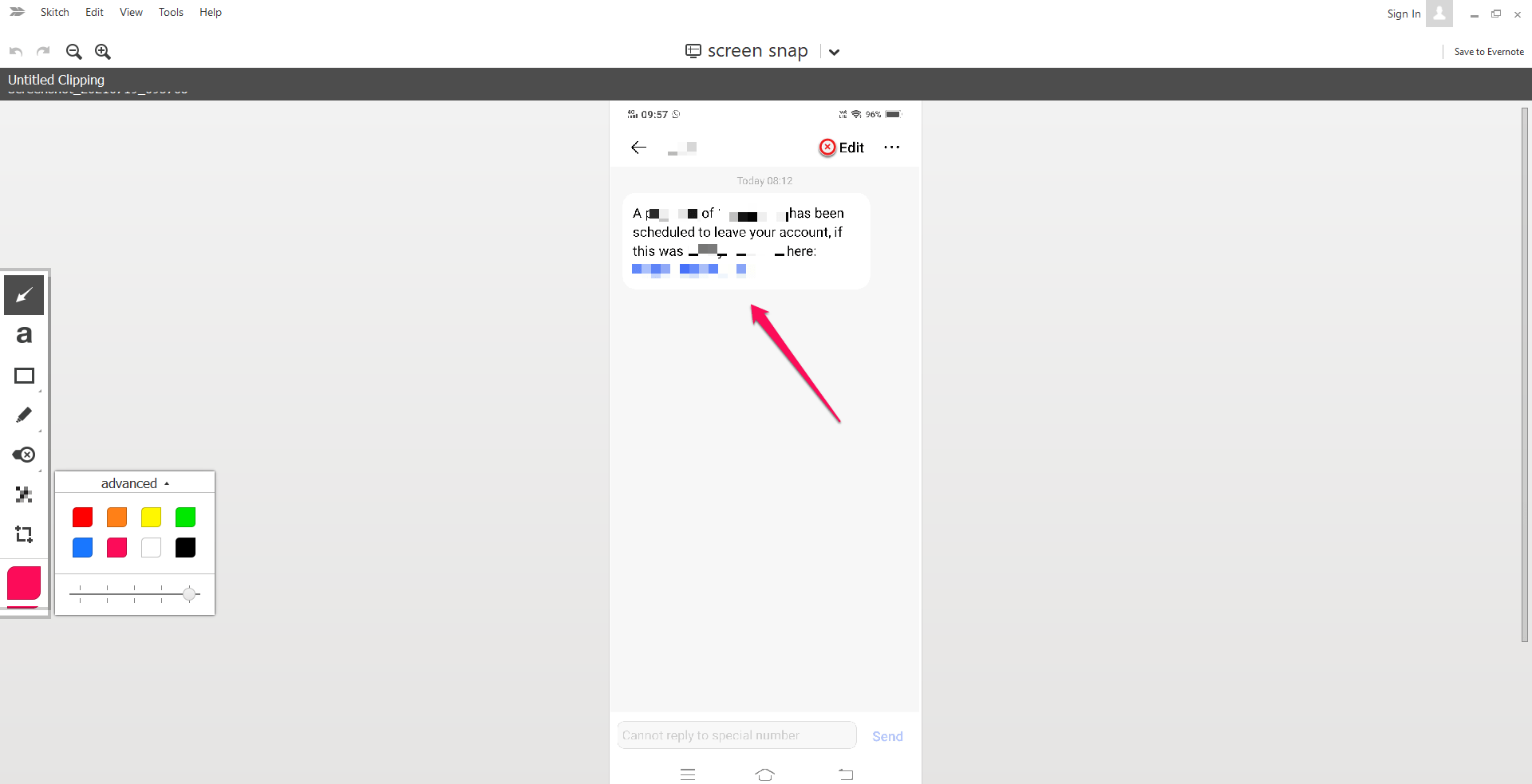This screenshot has width=1532, height=784.
Task: Select the Rectangle shape tool
Action: [x=24, y=376]
